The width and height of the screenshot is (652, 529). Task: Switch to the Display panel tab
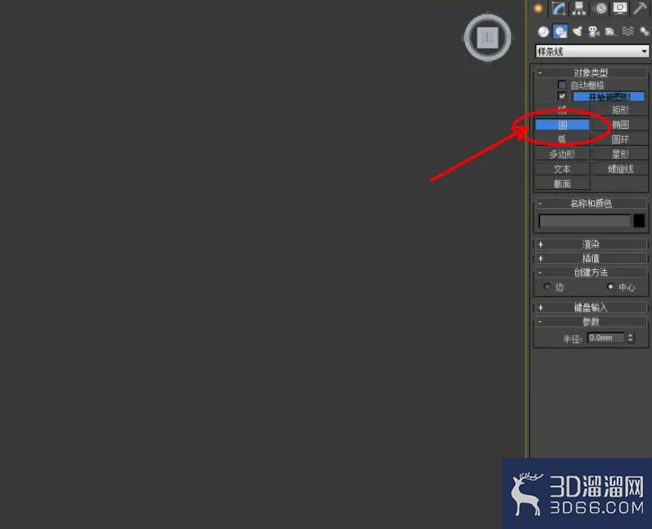[620, 8]
